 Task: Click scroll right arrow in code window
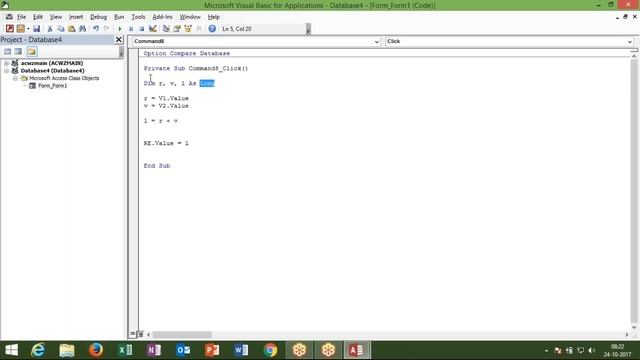pos(627,335)
